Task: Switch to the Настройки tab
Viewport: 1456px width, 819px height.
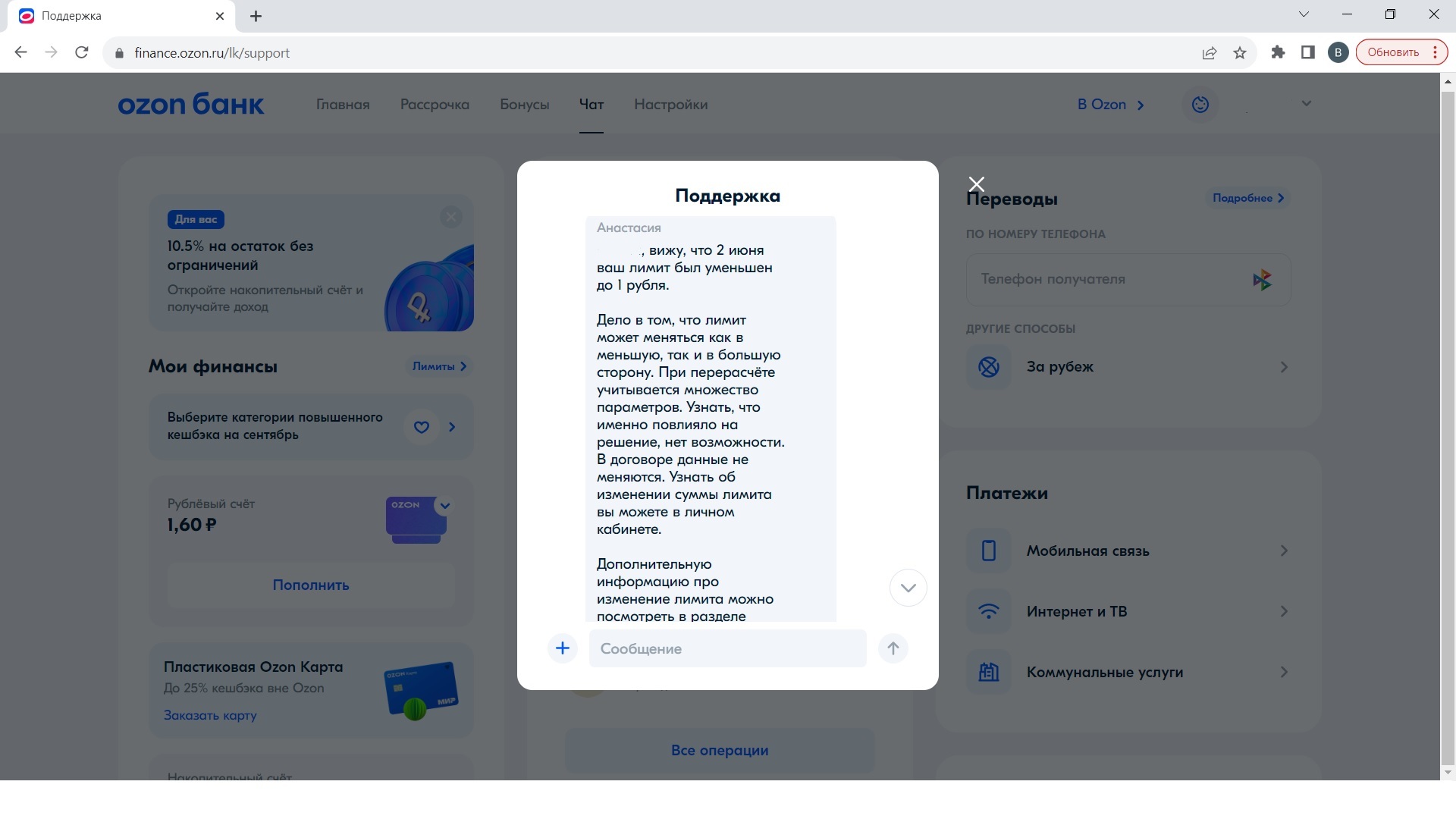Action: [x=670, y=105]
